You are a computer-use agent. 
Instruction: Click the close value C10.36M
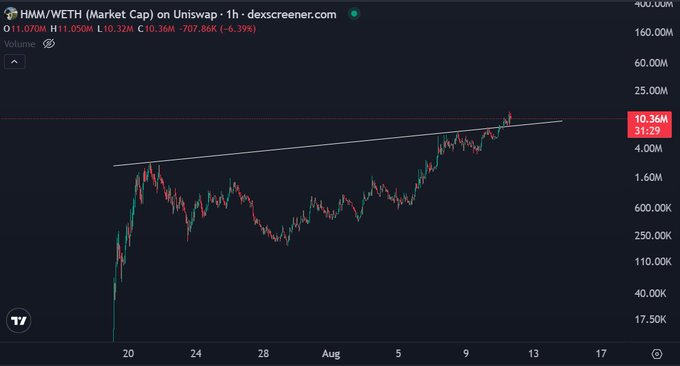point(156,29)
